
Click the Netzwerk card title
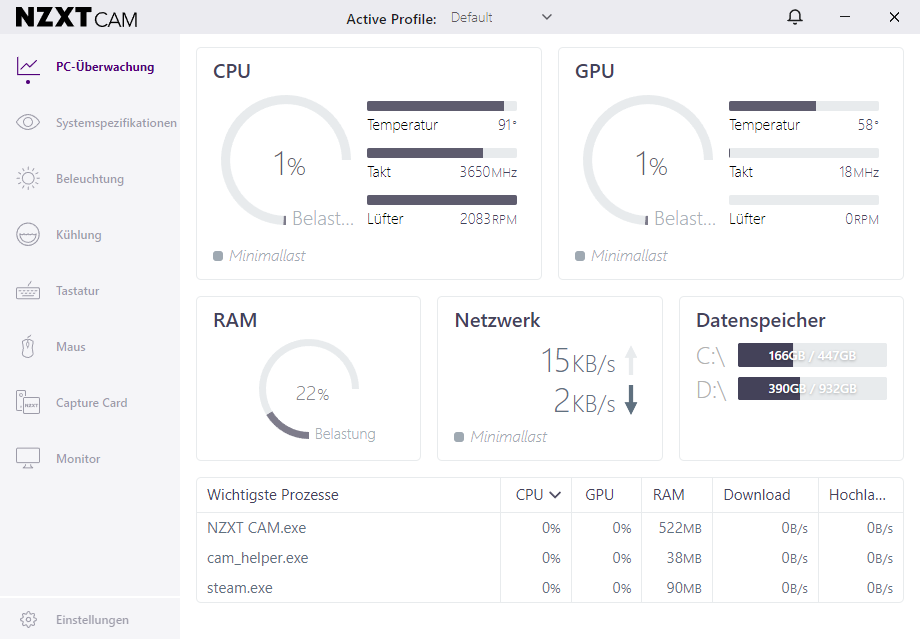[x=497, y=320]
